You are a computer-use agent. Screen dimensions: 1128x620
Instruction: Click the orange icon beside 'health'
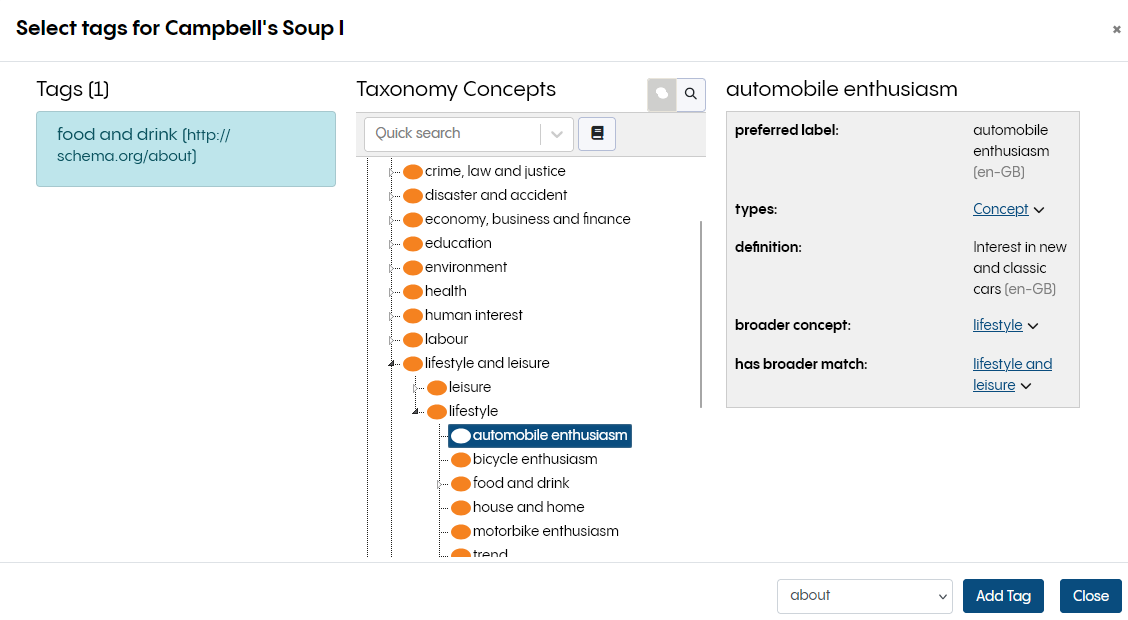point(413,292)
